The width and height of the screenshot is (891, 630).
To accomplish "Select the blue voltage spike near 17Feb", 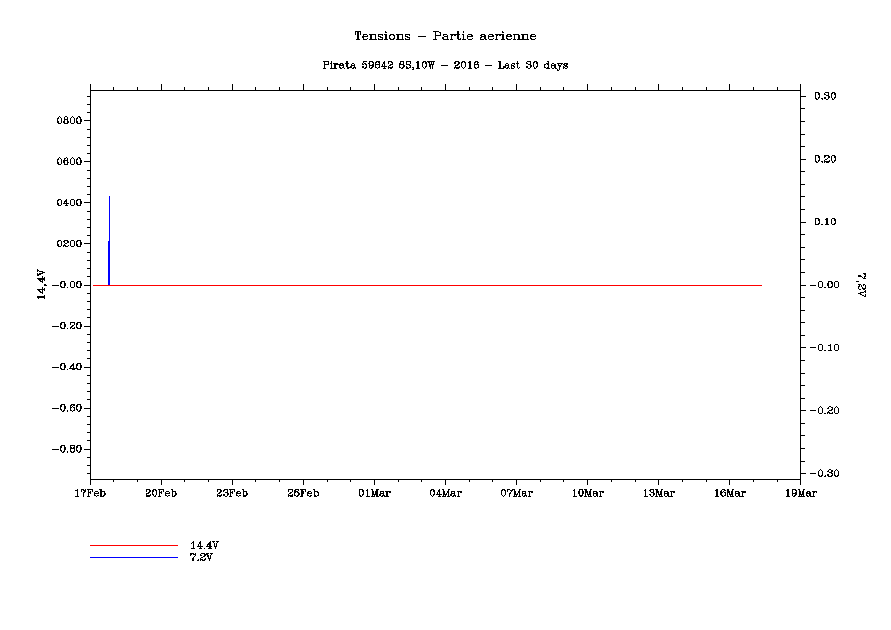I will (x=109, y=263).
